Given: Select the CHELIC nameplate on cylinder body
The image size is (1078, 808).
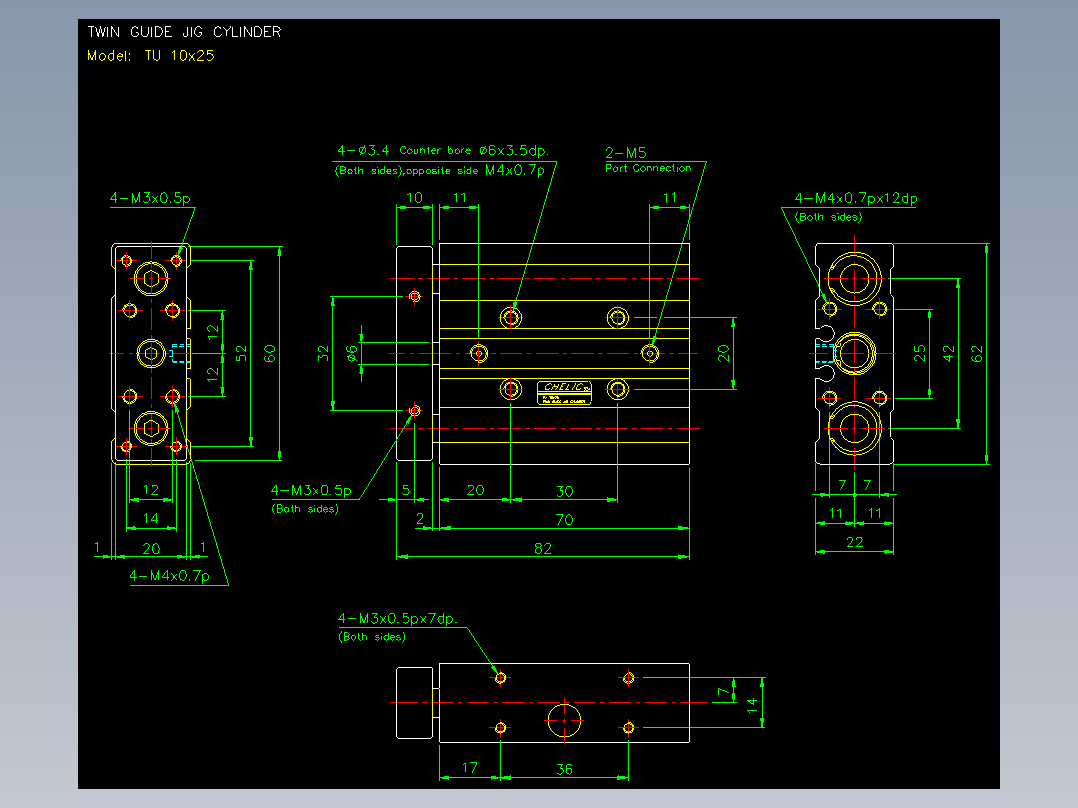Looking at the screenshot, I should pyautogui.click(x=564, y=393).
